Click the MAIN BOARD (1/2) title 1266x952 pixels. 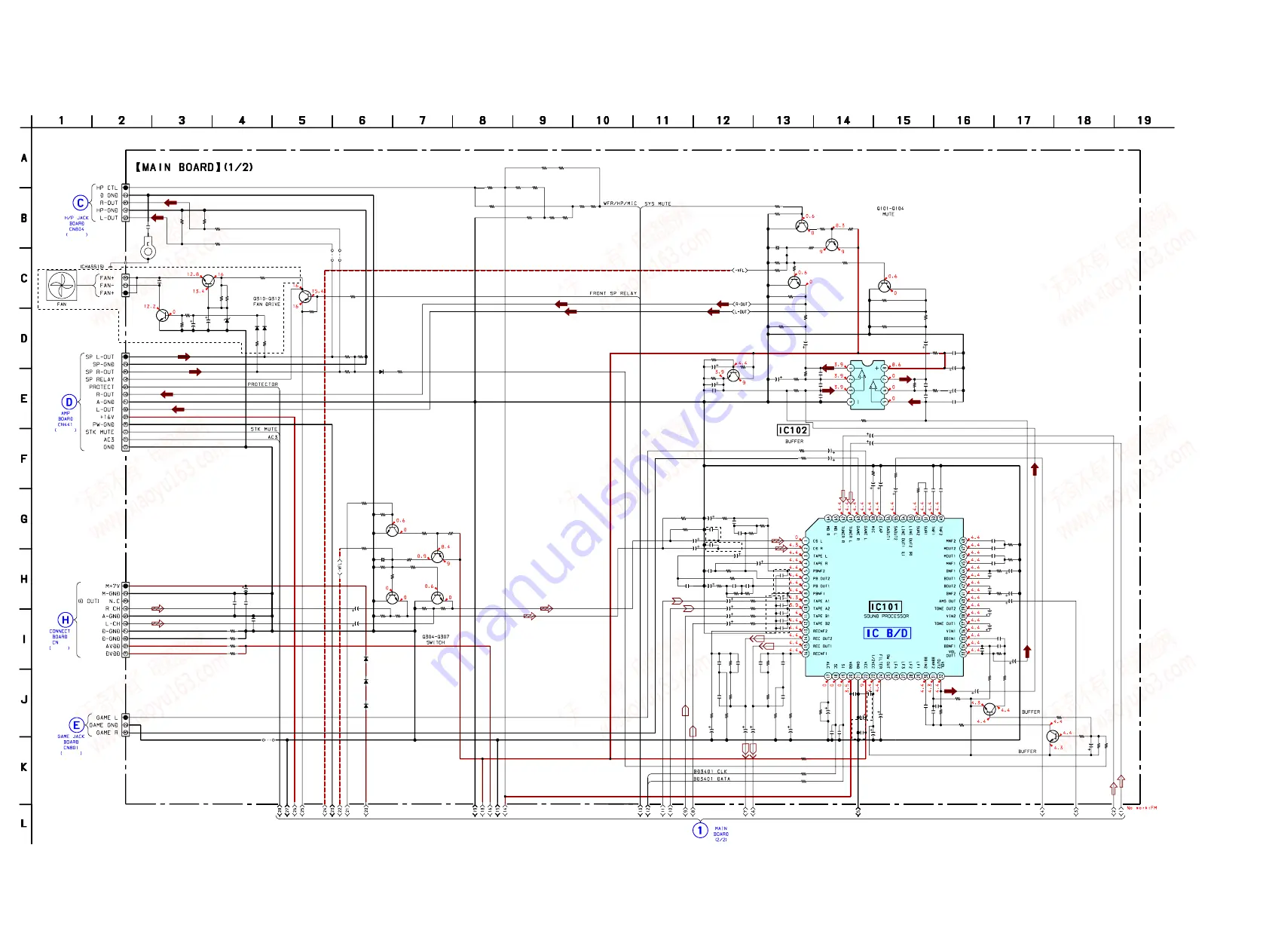[194, 167]
